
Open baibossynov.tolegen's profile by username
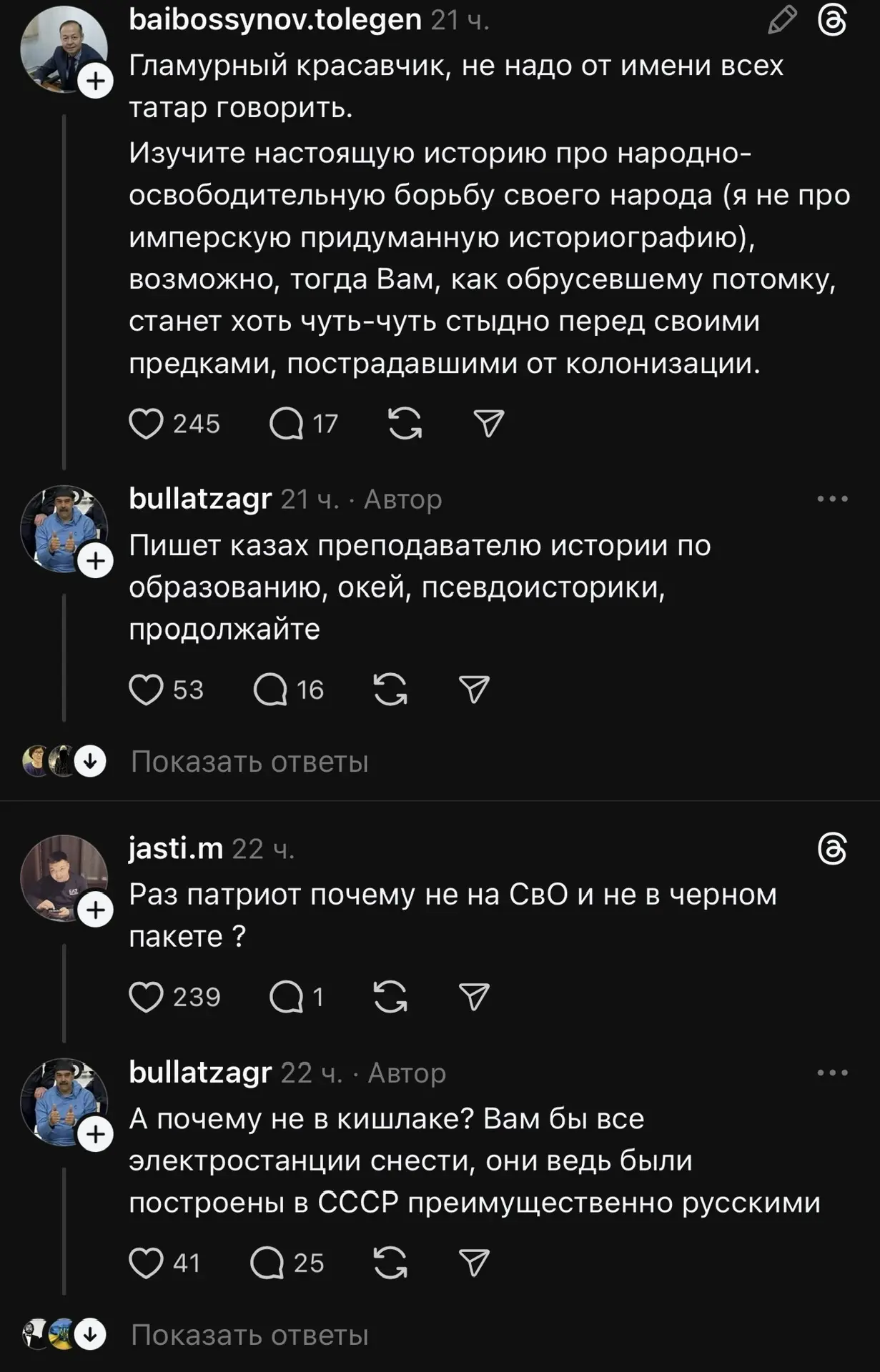point(275,19)
